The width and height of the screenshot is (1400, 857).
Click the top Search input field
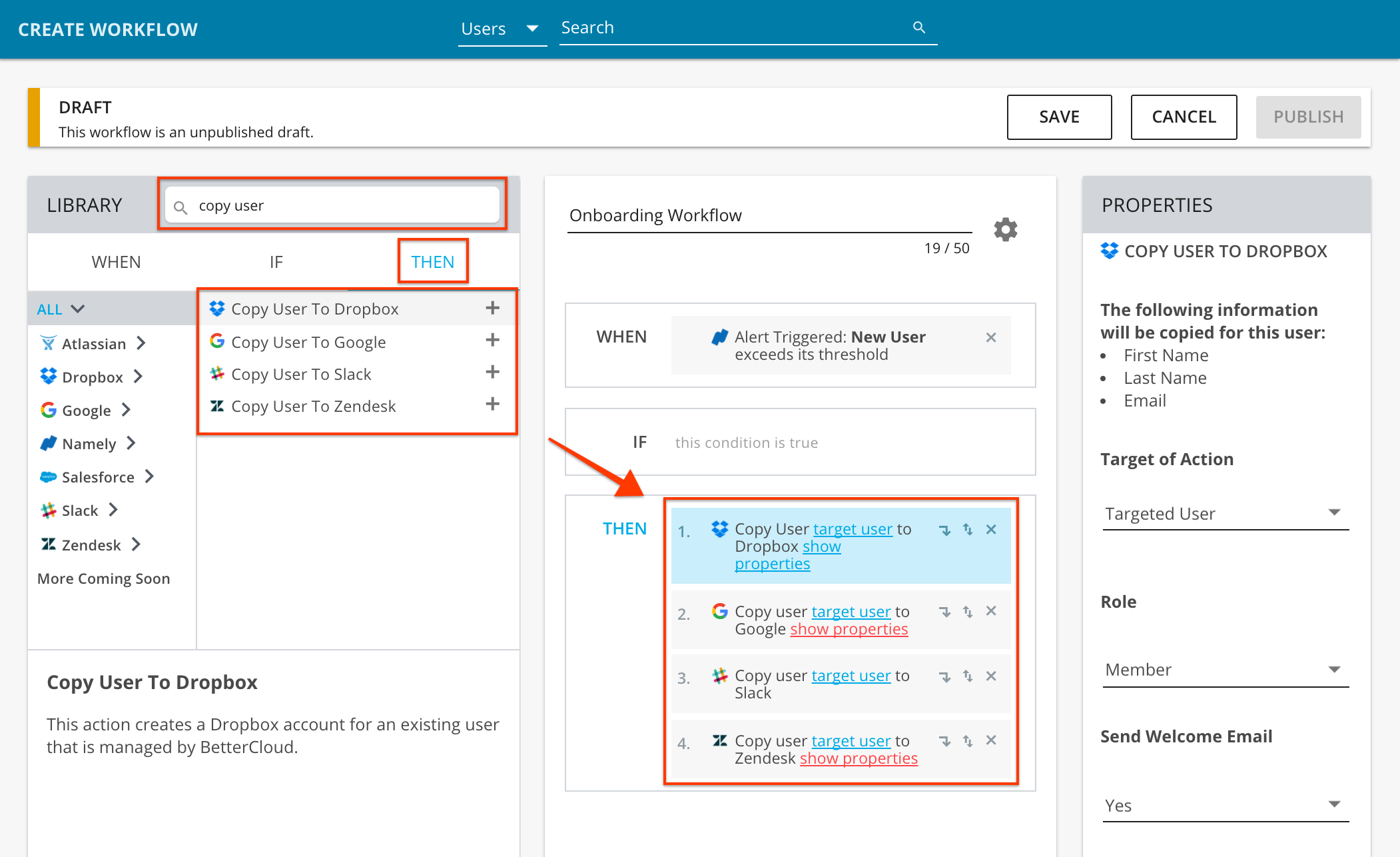(x=748, y=28)
